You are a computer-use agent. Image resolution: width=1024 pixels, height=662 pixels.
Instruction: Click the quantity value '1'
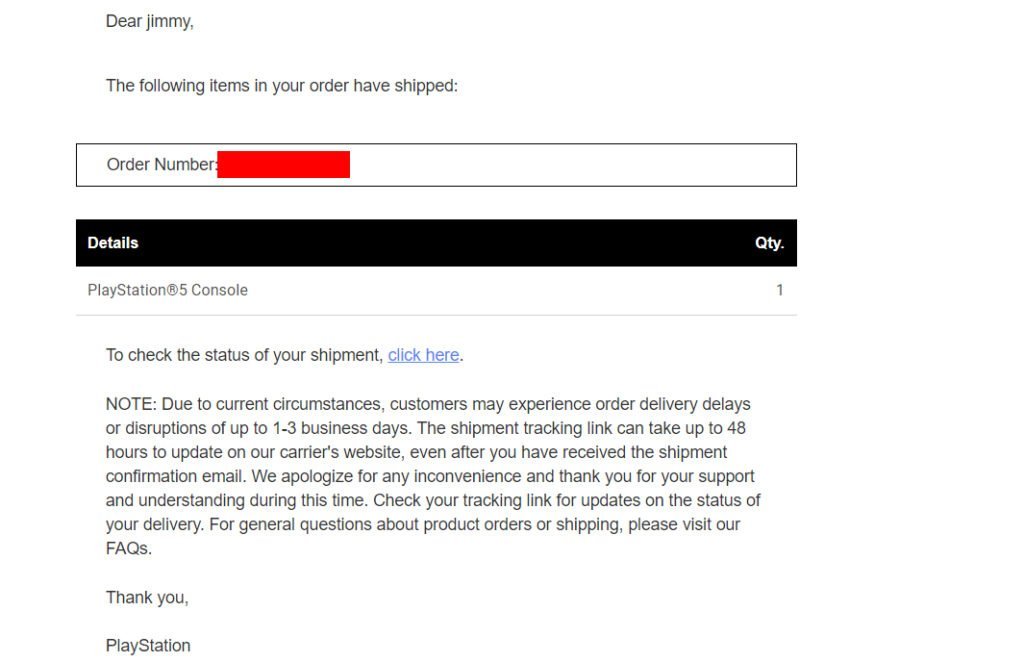(x=779, y=290)
